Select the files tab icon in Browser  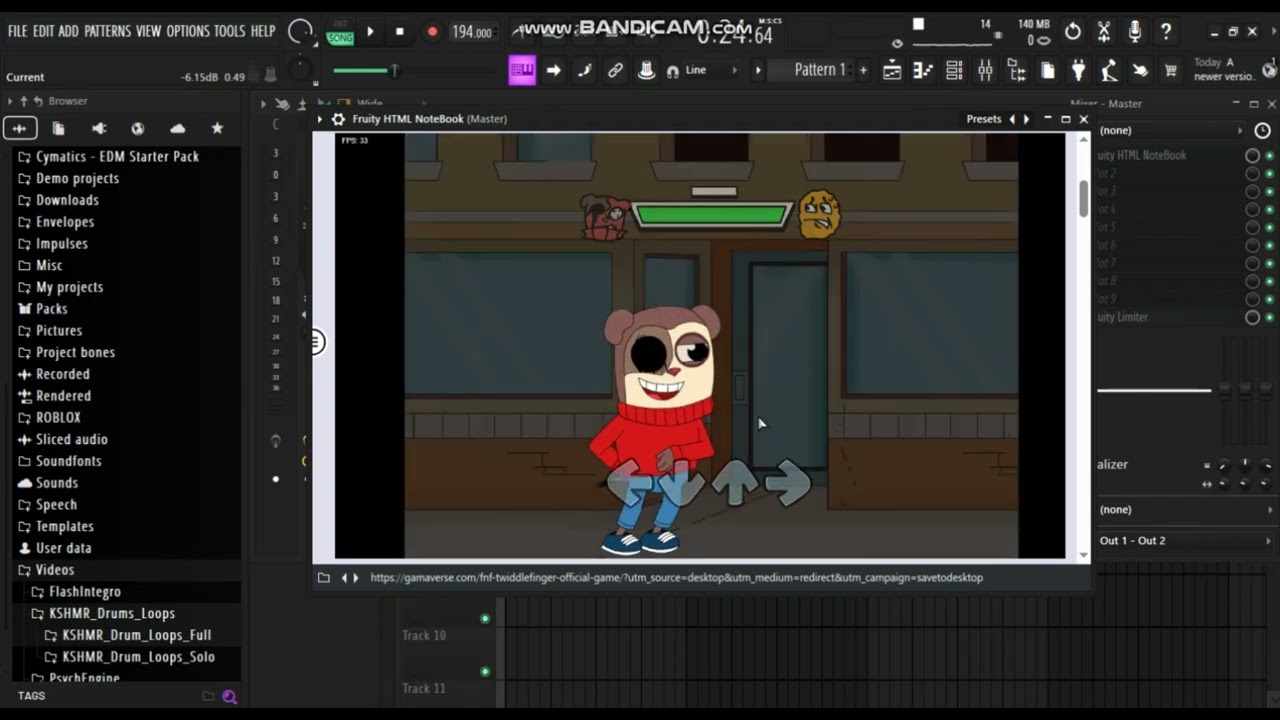pyautogui.click(x=58, y=128)
